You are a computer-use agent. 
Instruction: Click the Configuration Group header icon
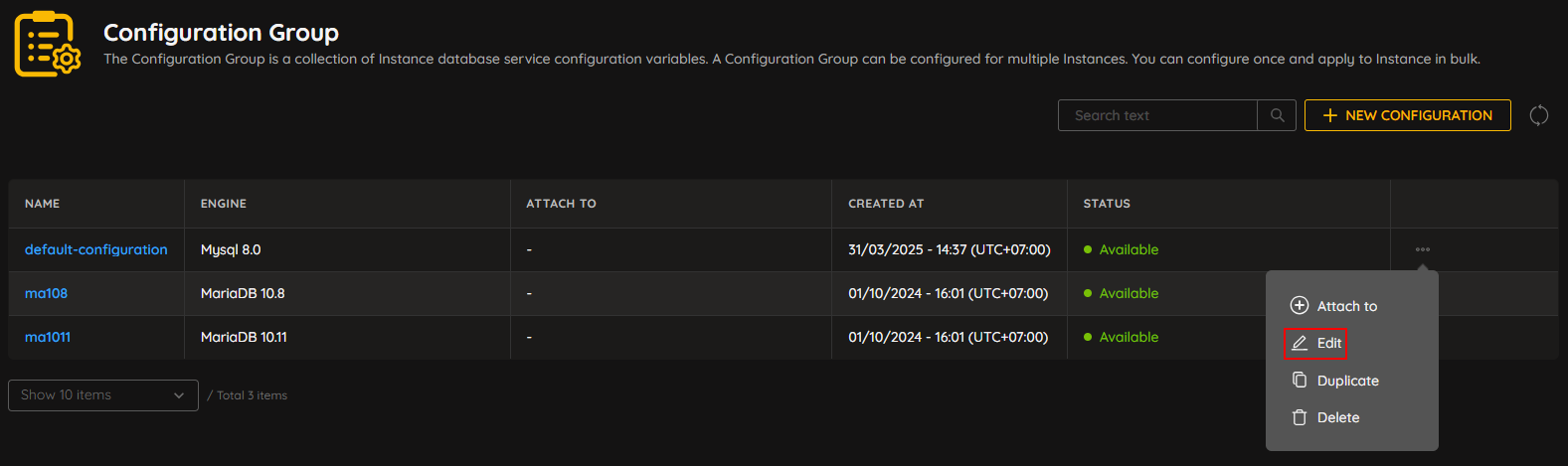(48, 44)
